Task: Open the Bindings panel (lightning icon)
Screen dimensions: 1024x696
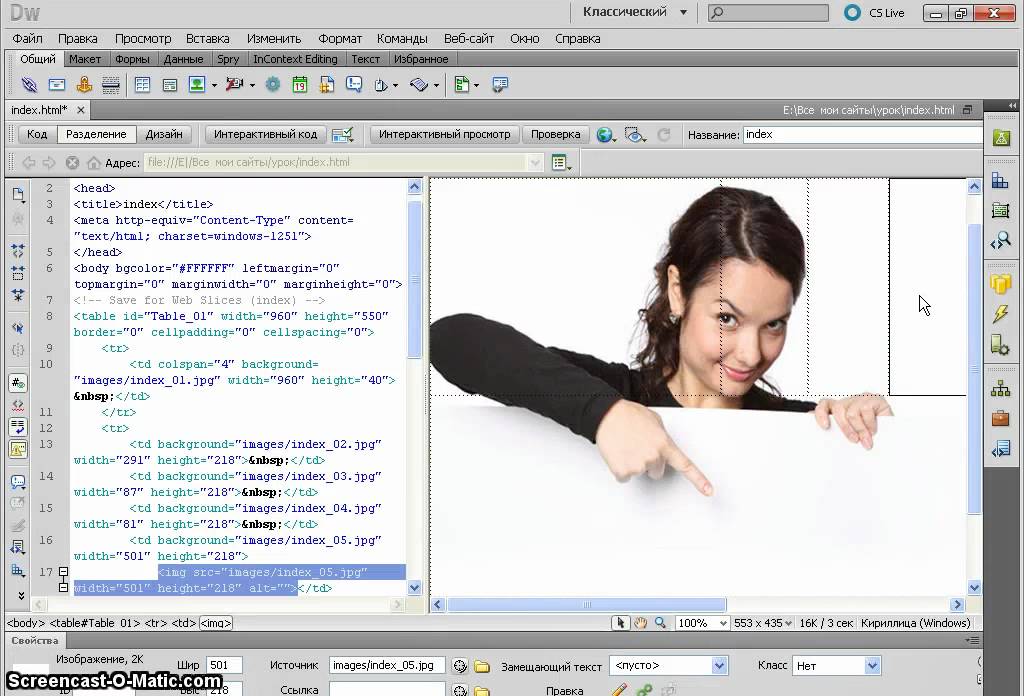Action: [1000, 313]
